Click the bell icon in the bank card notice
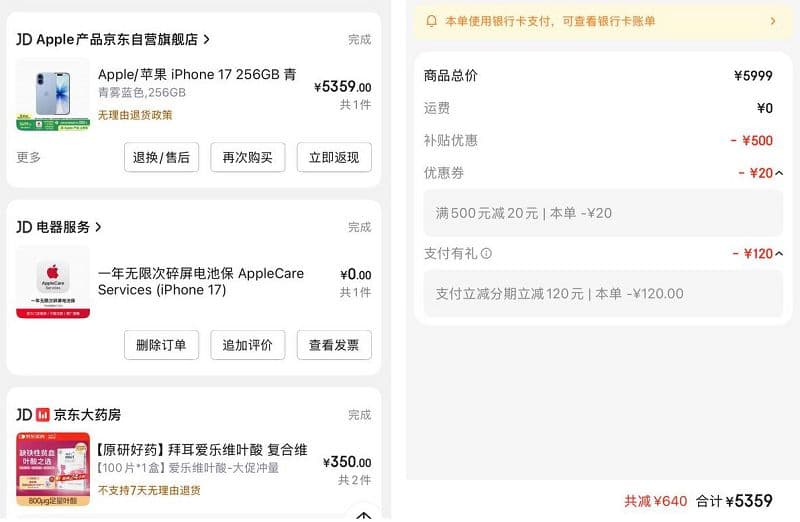The image size is (800, 522). click(432, 21)
